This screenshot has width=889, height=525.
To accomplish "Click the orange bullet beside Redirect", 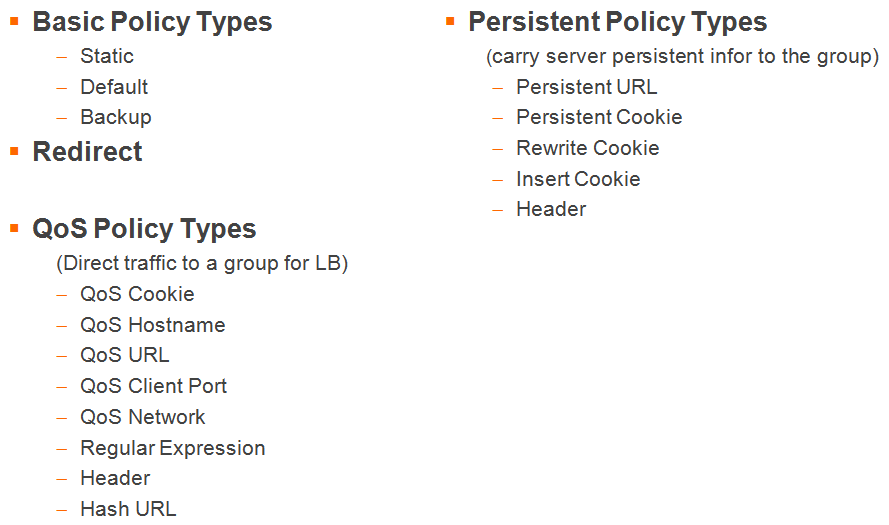I will (15, 151).
